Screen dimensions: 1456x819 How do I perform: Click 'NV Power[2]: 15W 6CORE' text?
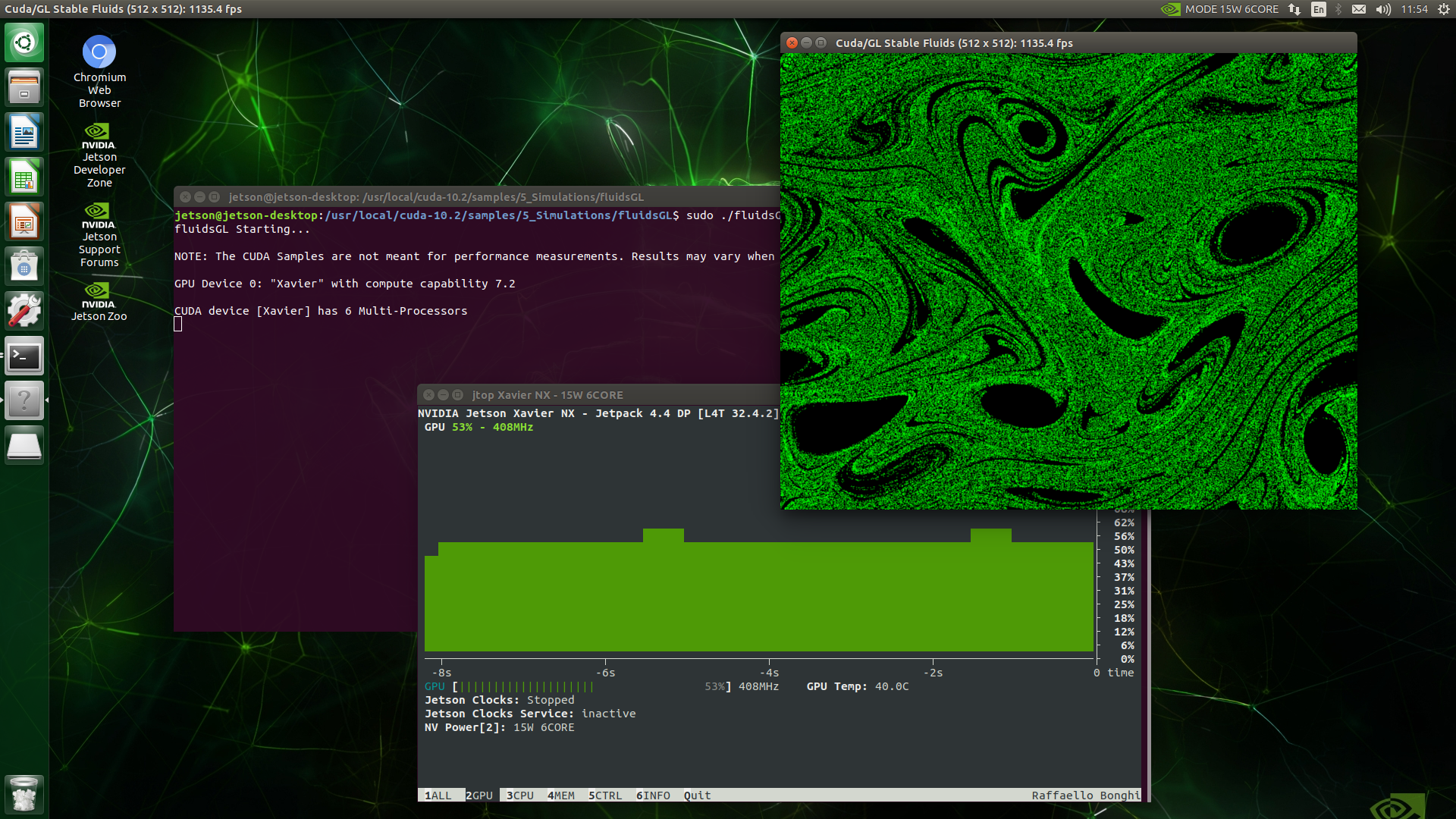(500, 727)
